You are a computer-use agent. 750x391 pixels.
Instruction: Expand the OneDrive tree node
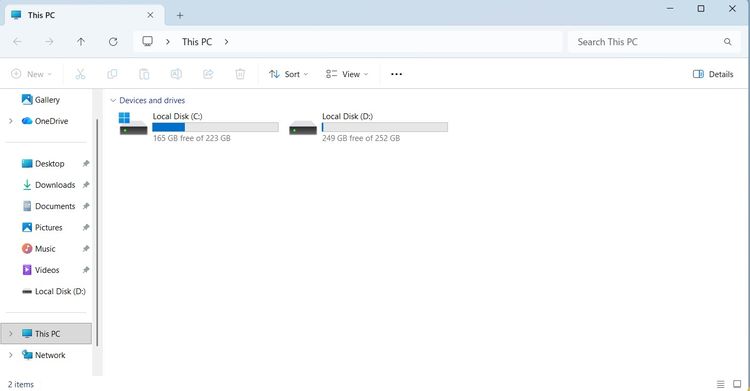coord(11,121)
